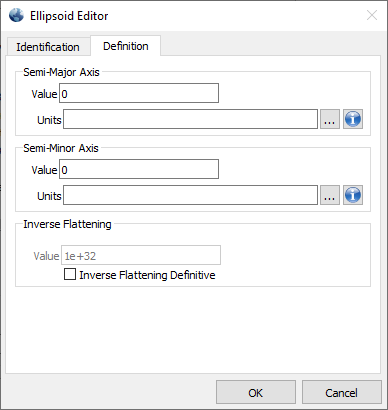
Task: Close the Ellipsoid Editor window
Action: (x=372, y=15)
